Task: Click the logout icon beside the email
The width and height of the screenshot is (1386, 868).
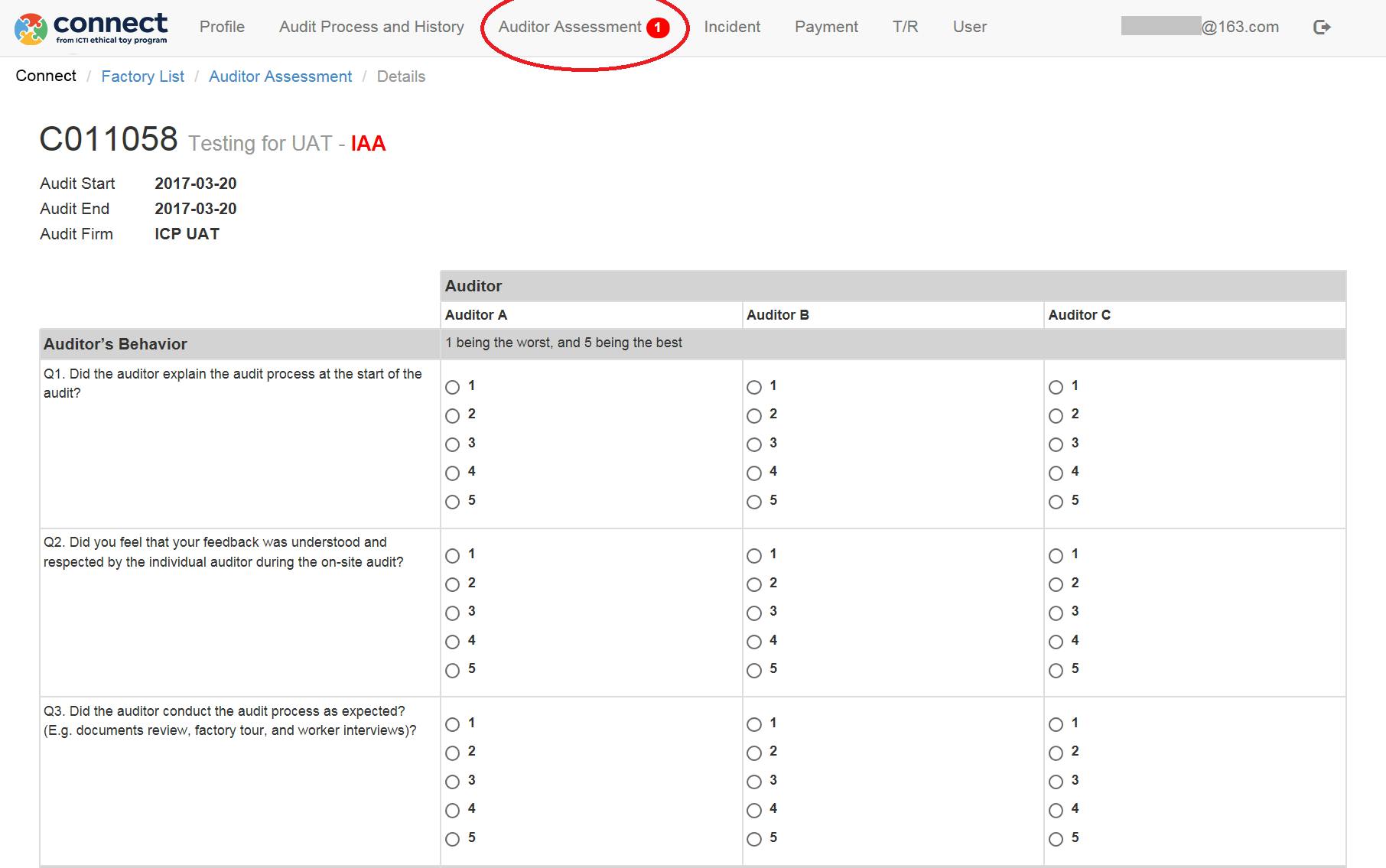Action: pos(1322,28)
